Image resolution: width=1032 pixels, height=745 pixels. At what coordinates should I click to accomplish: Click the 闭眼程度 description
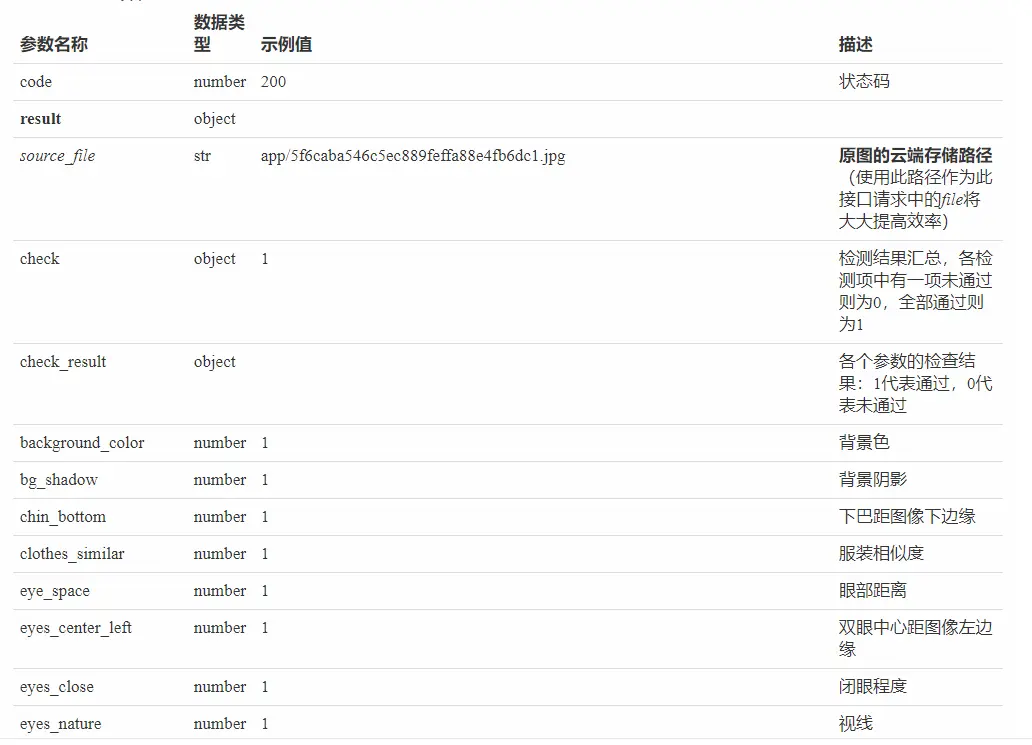[873, 686]
